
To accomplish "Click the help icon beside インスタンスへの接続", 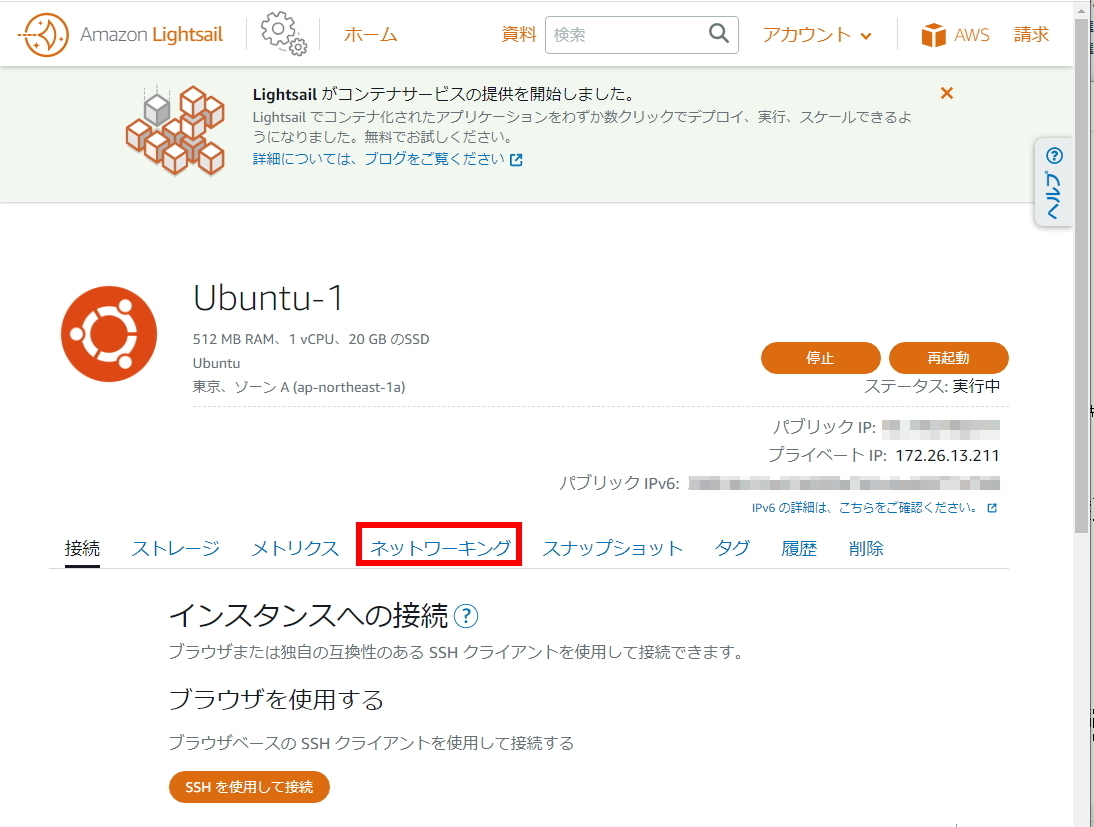I will pos(466,616).
